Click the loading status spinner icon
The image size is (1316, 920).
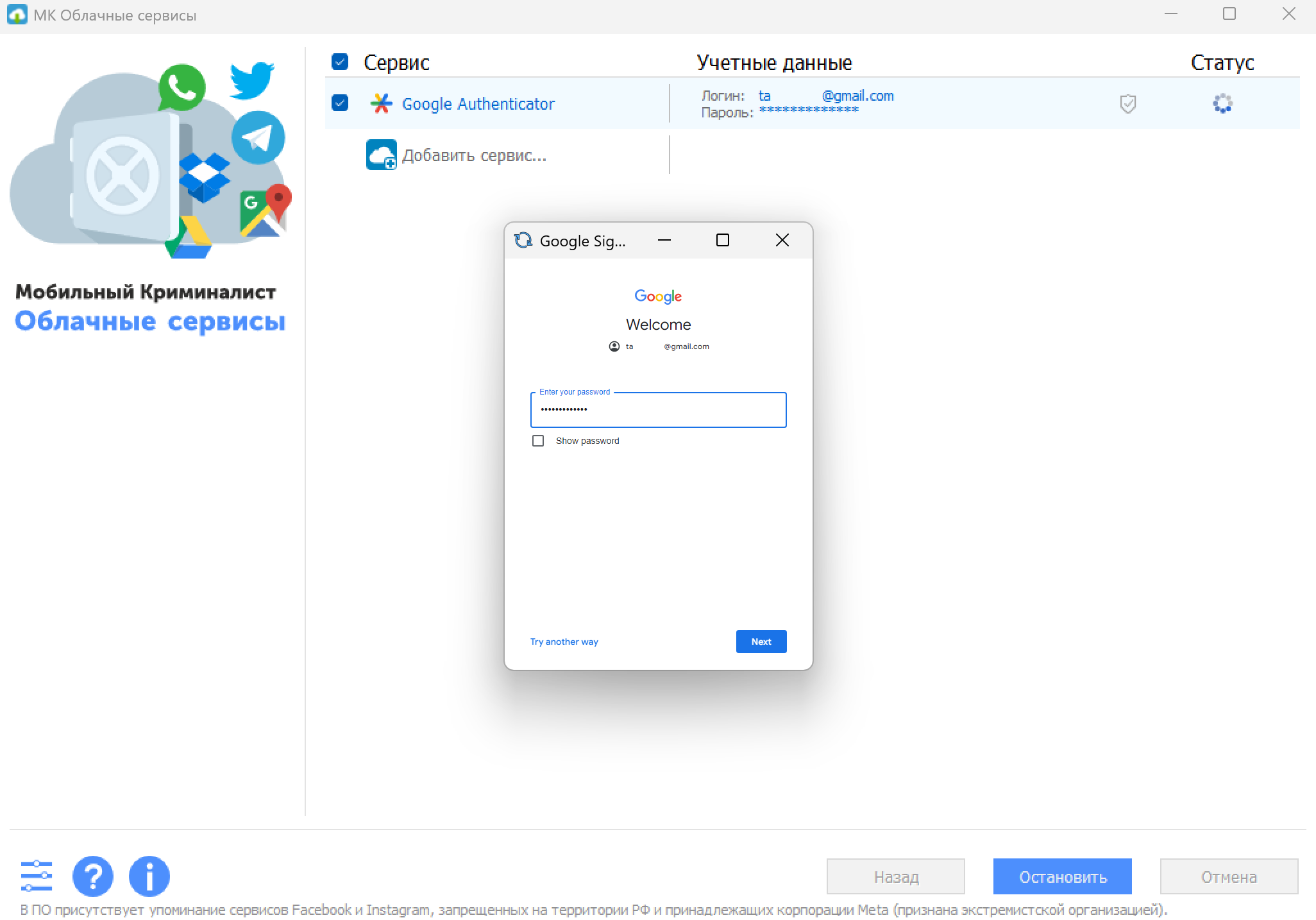coord(1222,103)
